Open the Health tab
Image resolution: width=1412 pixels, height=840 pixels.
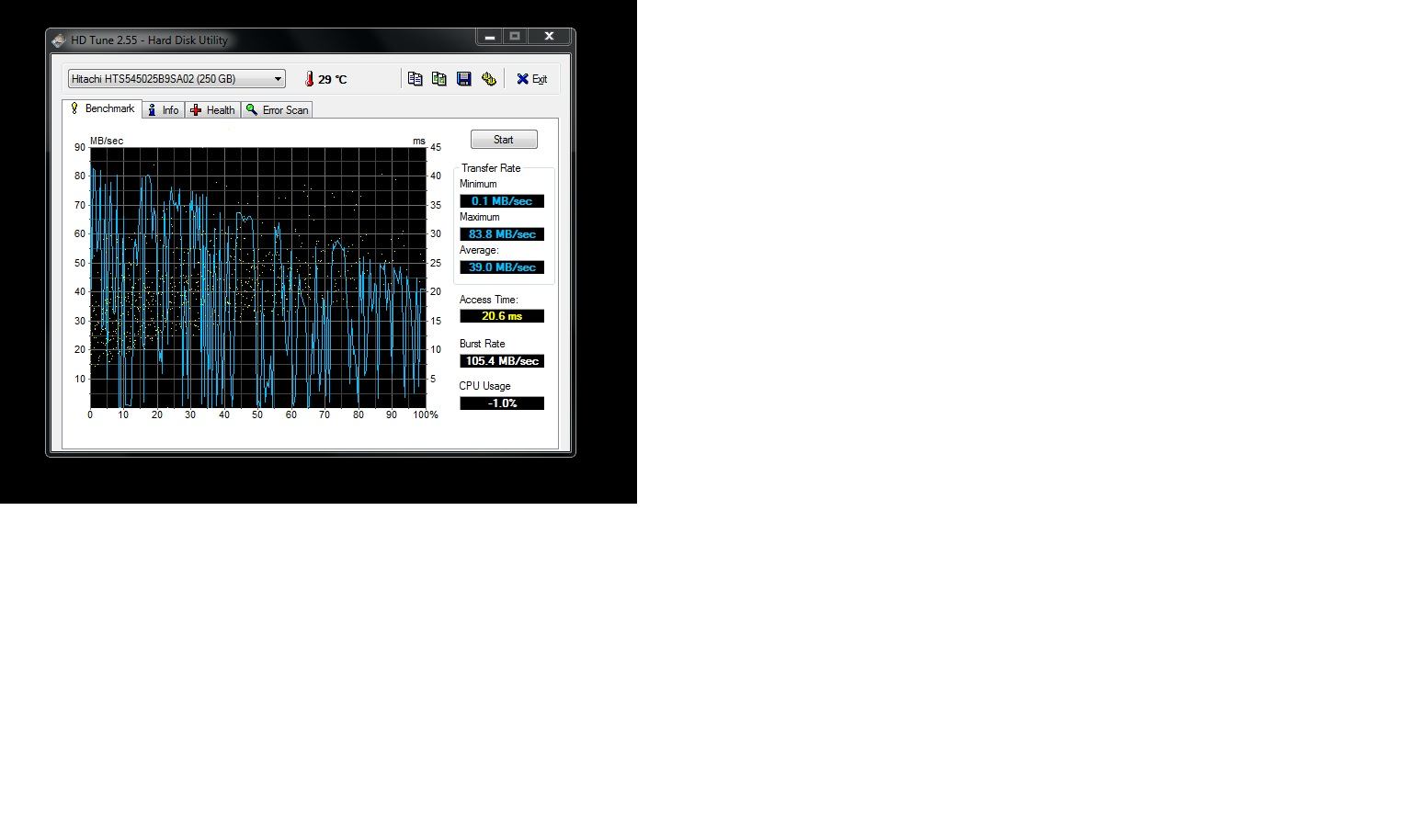click(x=212, y=110)
